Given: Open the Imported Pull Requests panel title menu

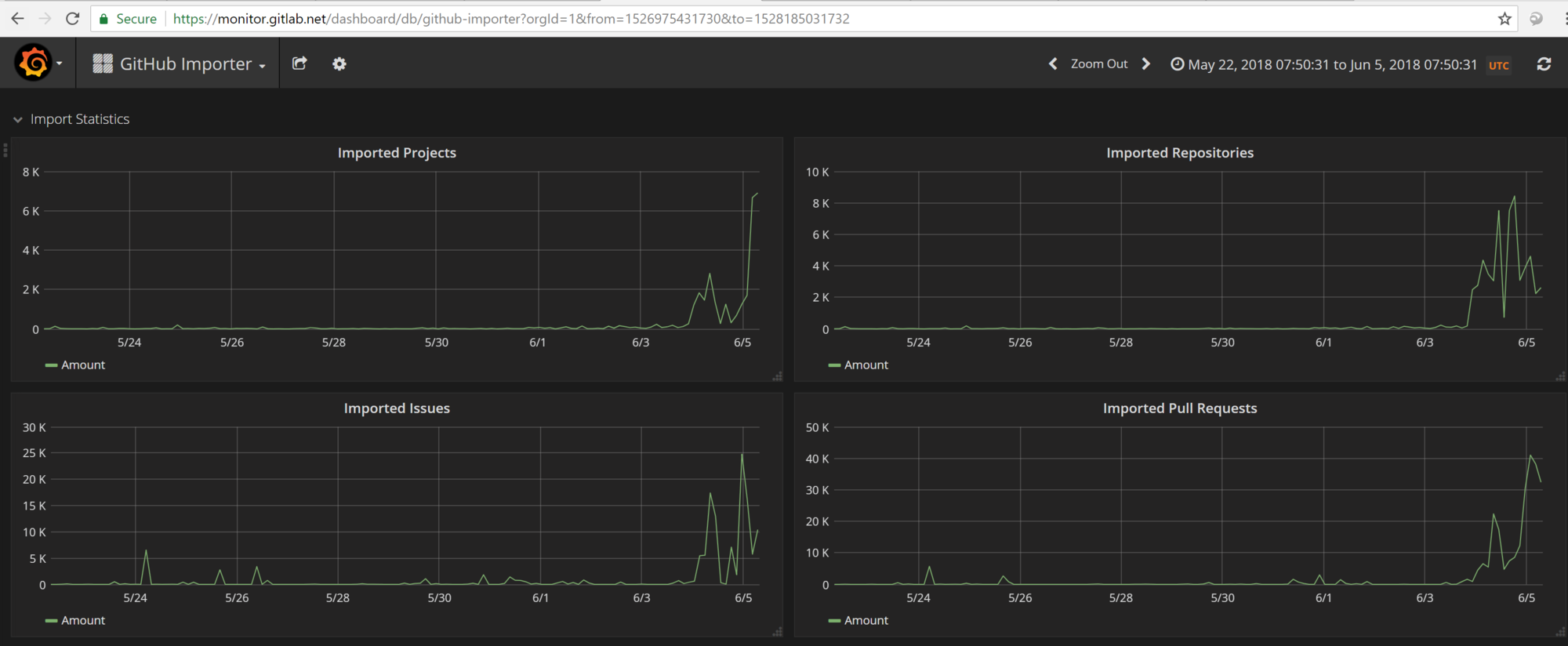Looking at the screenshot, I should 1179,408.
